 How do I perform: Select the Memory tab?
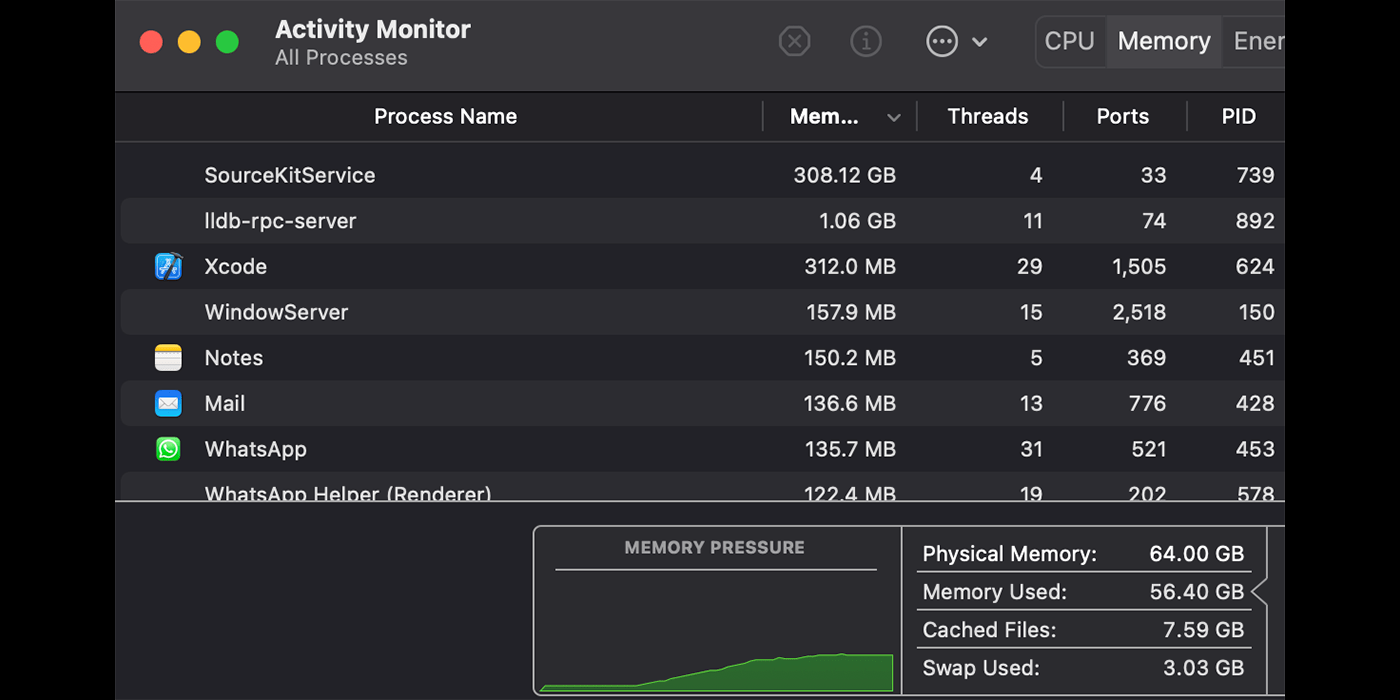pyautogui.click(x=1164, y=41)
